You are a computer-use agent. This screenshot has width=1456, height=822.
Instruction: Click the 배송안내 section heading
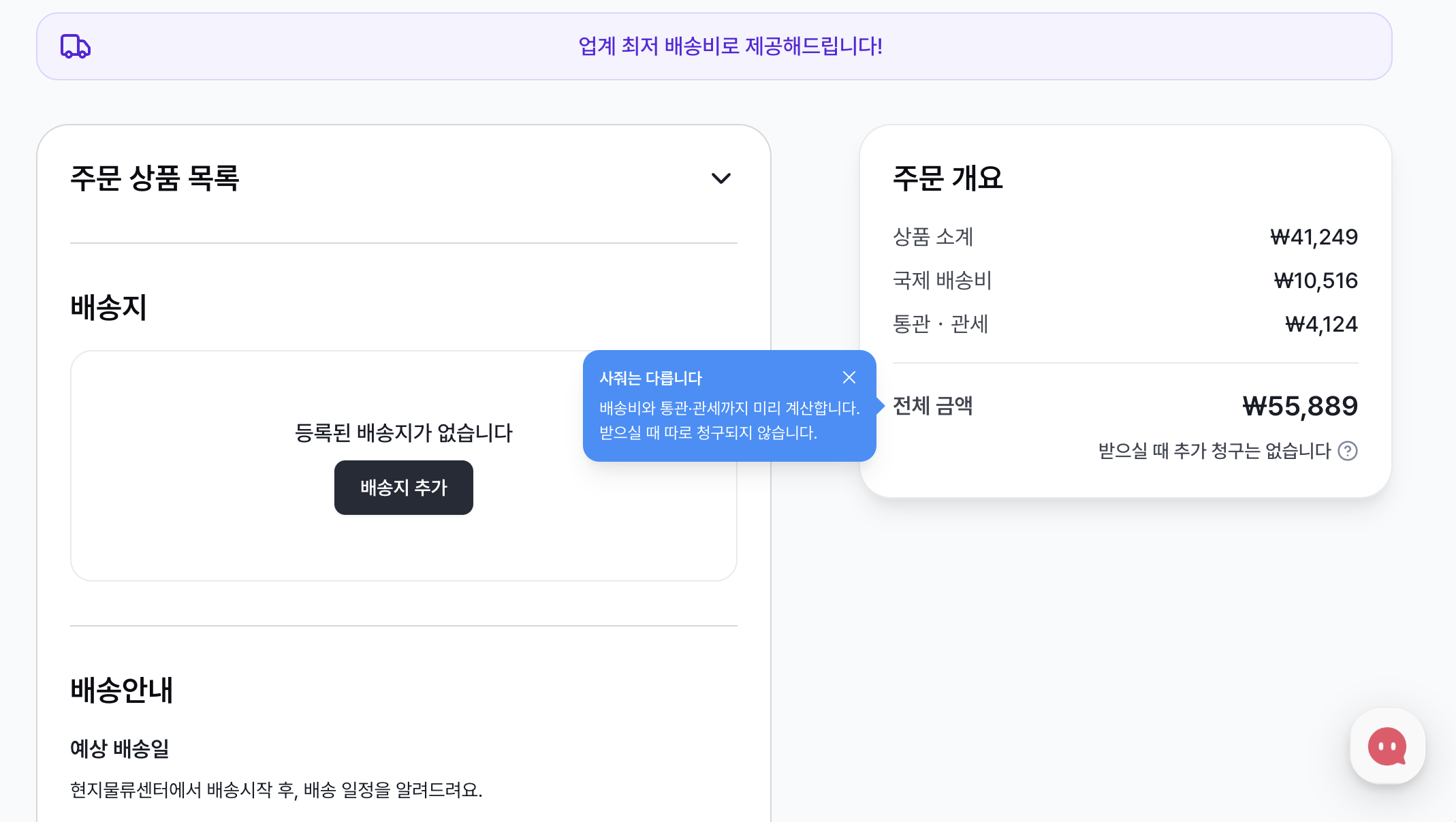point(122,690)
